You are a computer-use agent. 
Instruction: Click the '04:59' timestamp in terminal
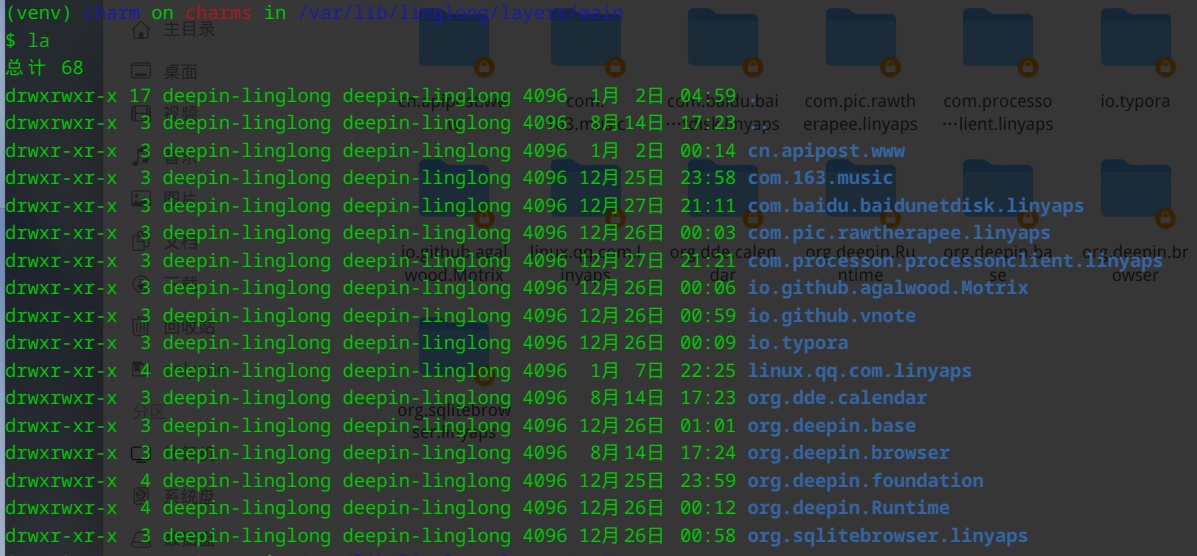click(708, 96)
